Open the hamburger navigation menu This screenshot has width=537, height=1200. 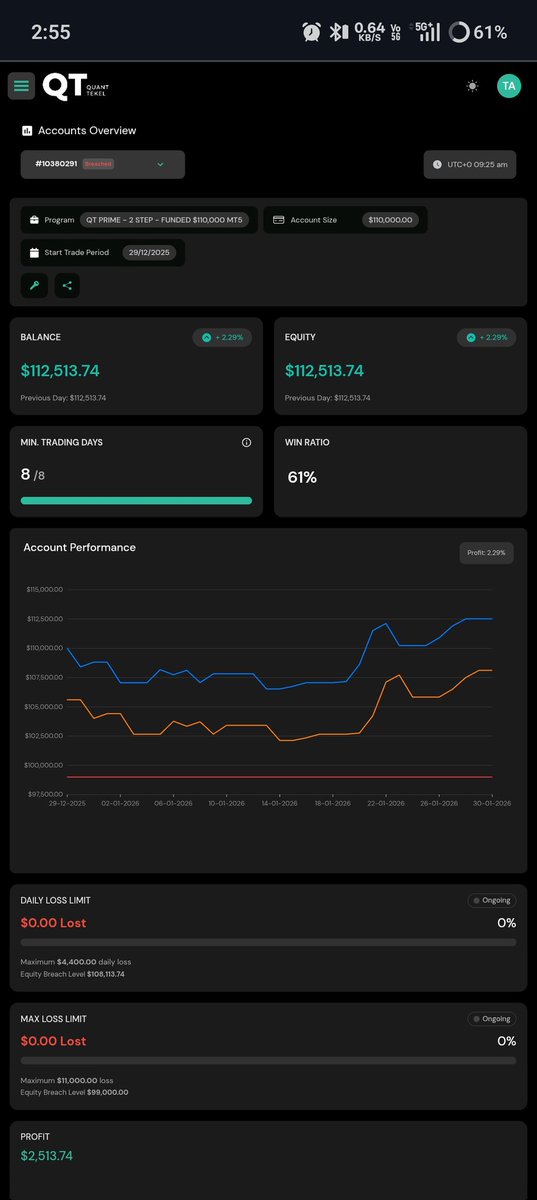pos(21,86)
